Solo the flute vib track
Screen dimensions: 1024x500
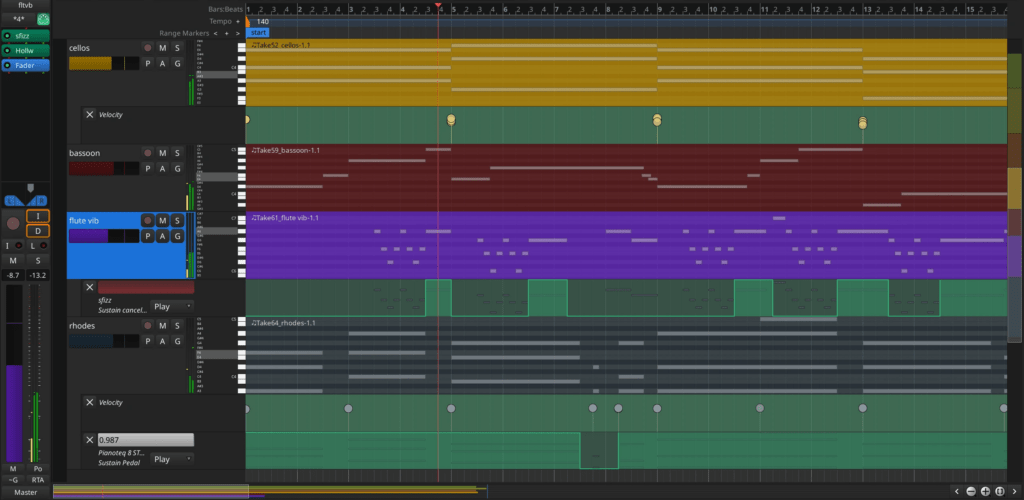click(x=177, y=221)
